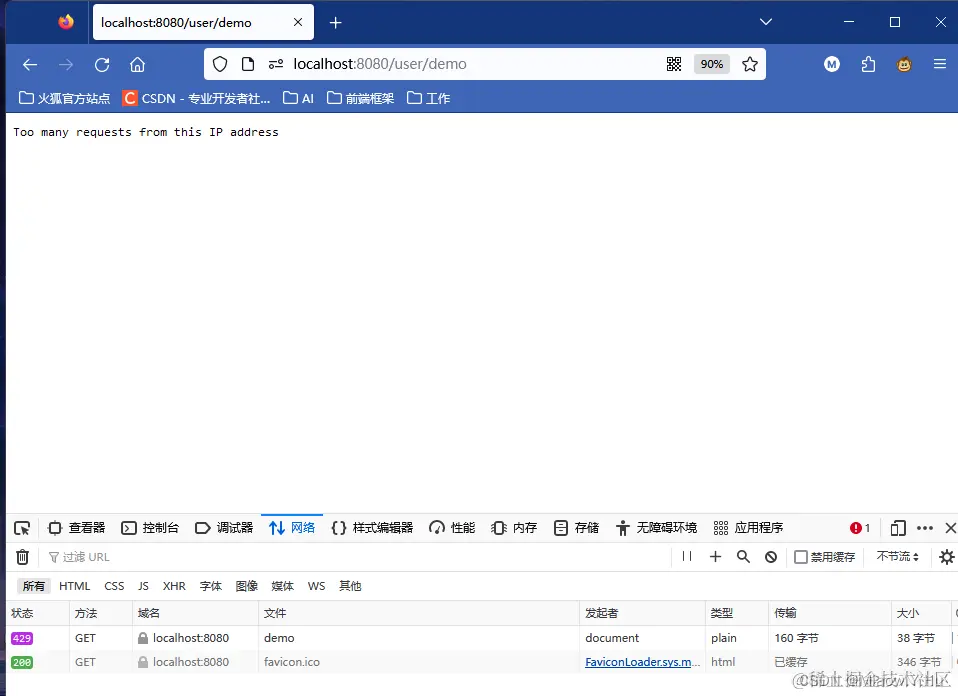
Task: Open the Firefox hamburger menu
Action: [x=939, y=64]
